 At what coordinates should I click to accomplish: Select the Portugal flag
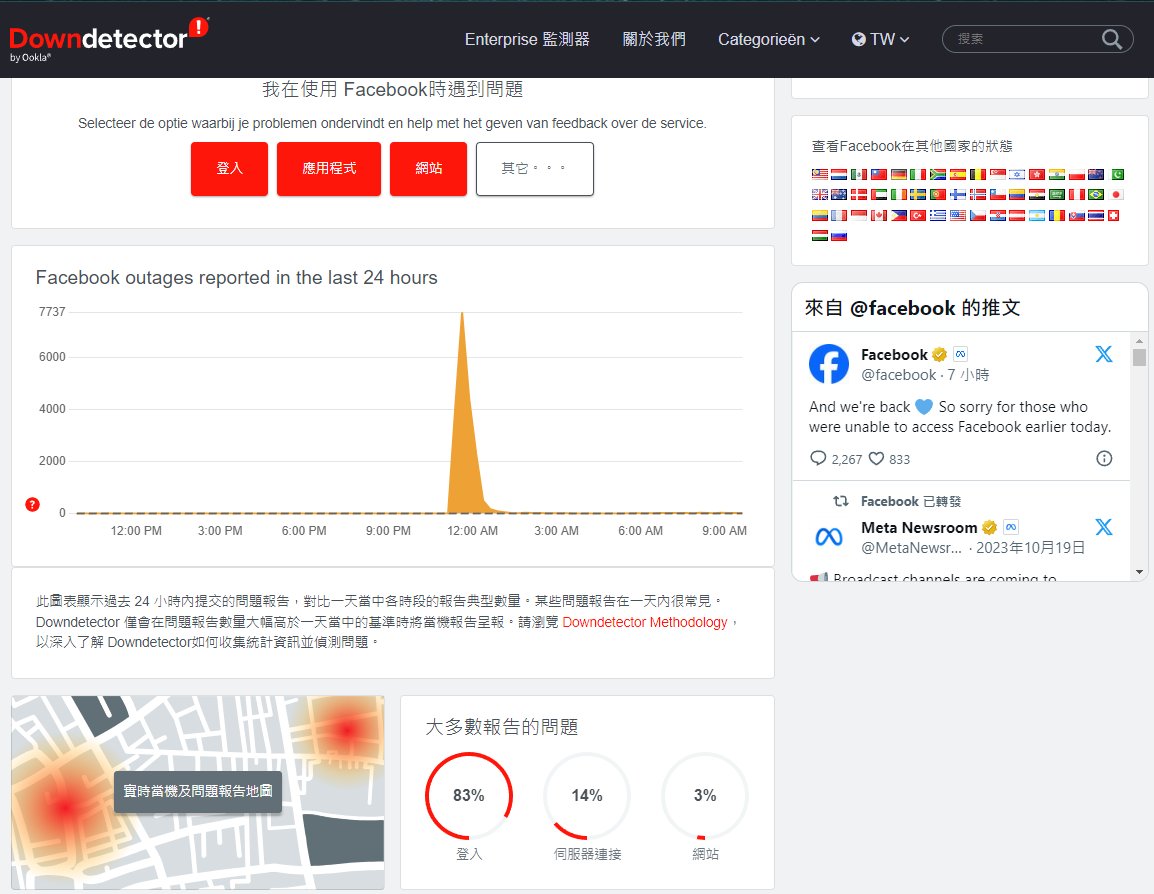click(x=938, y=194)
